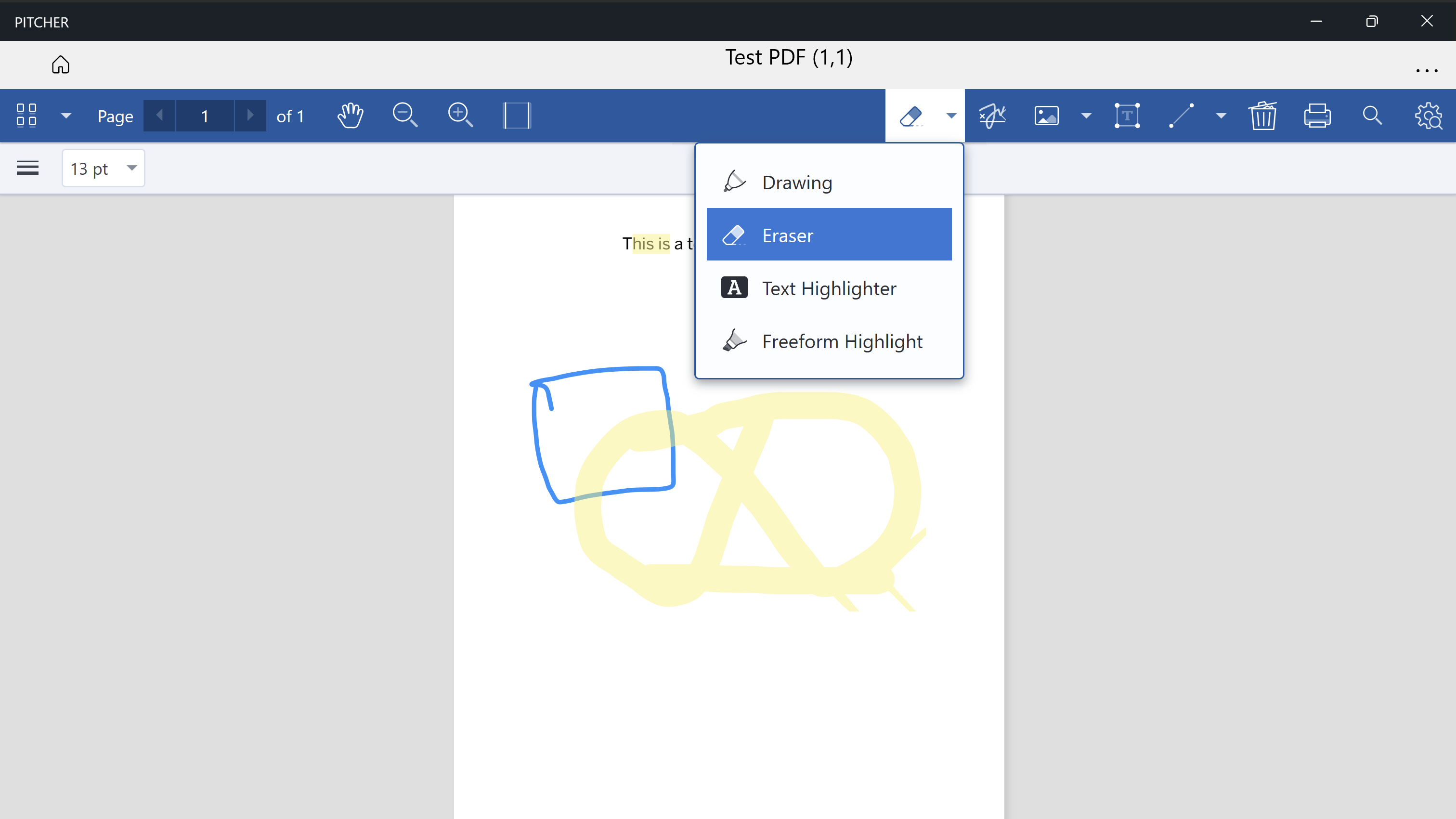
Task: Expand the thumbnail view dropdown arrow
Action: [65, 116]
